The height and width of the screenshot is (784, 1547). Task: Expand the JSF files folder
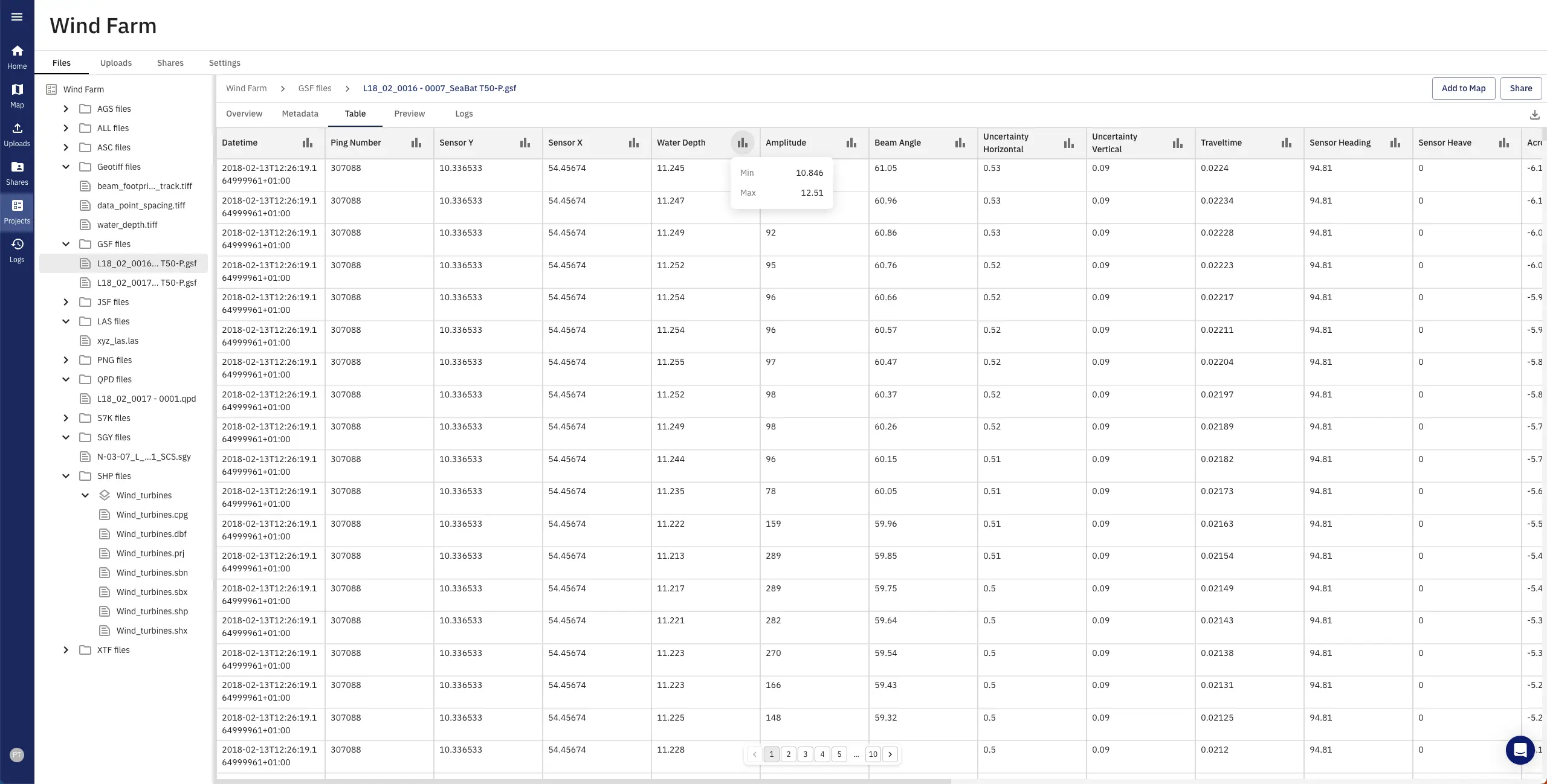coord(66,302)
